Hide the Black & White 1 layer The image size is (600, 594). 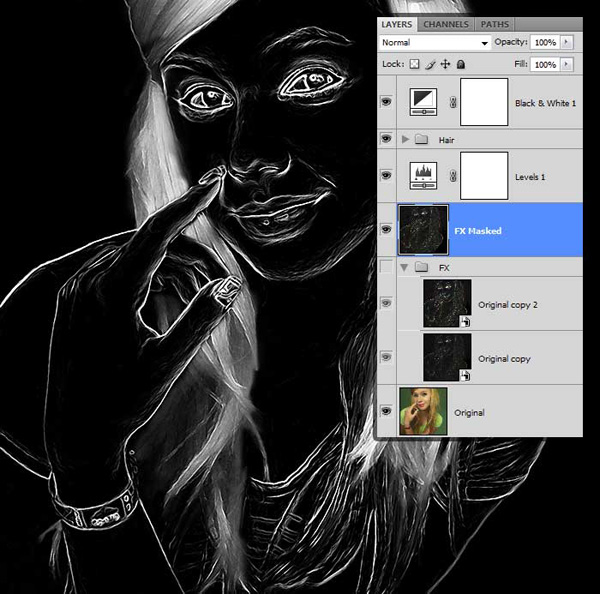tap(386, 103)
